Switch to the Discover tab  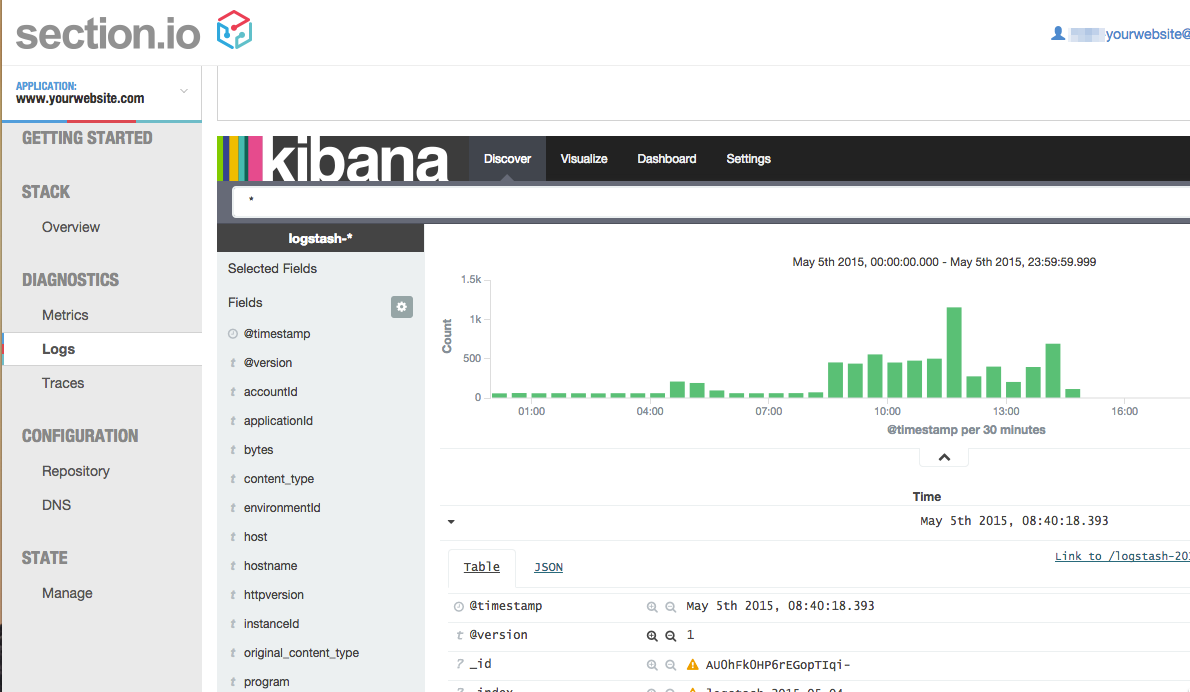point(507,159)
